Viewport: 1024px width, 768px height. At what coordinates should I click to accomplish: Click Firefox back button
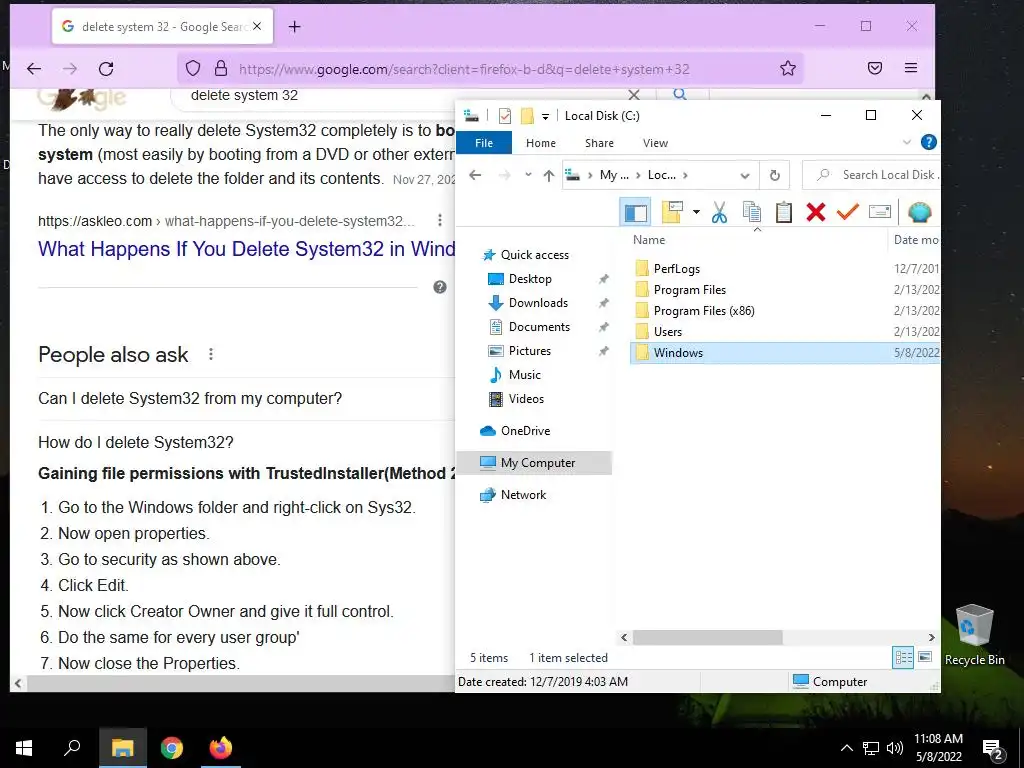[x=34, y=69]
